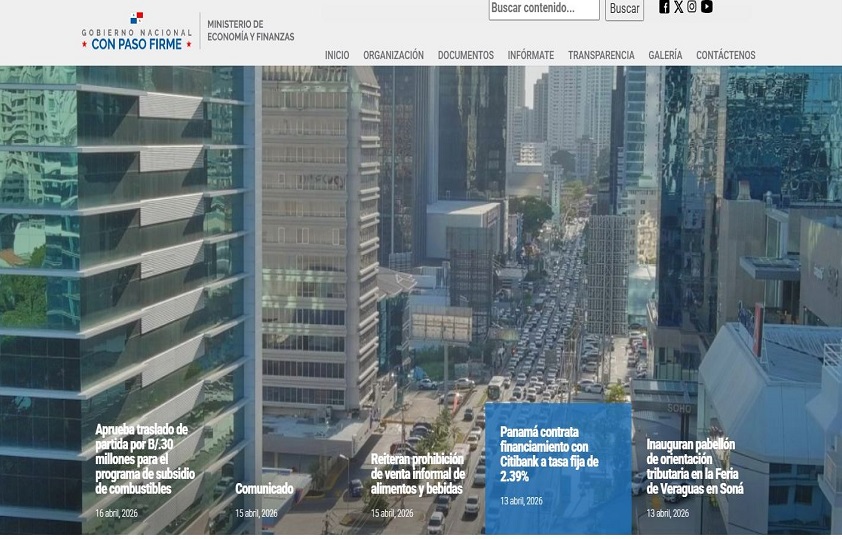Open the Facebook social icon

(664, 7)
